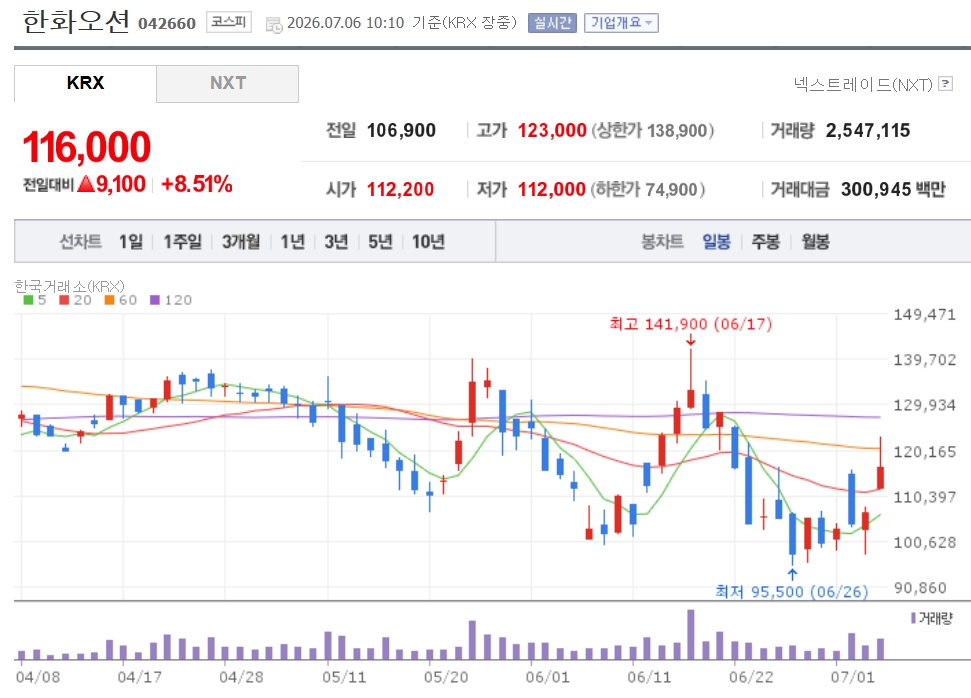Select the 3개월 line chart period
The image size is (971, 698).
[x=241, y=242]
